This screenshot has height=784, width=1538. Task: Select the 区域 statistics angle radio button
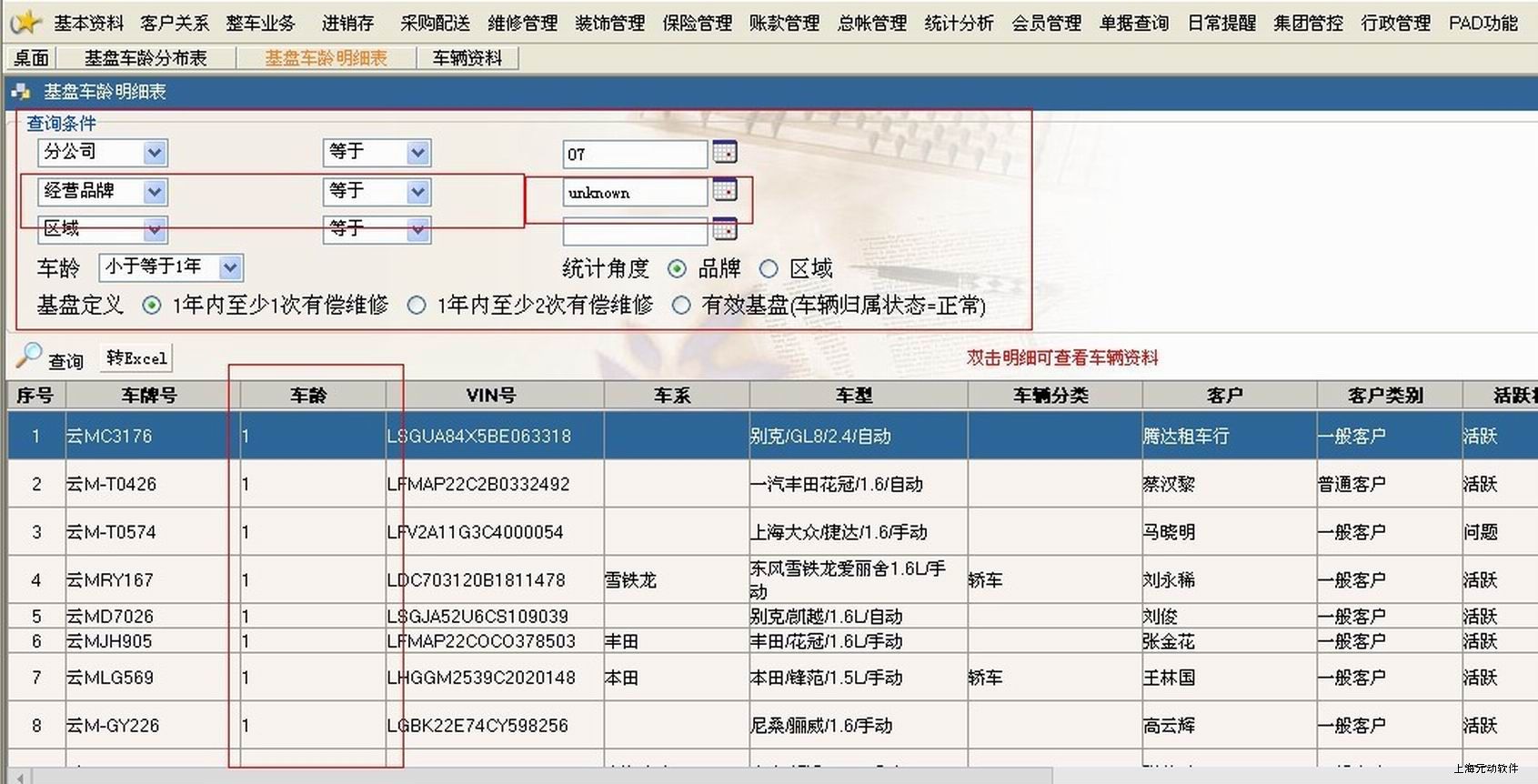click(769, 269)
